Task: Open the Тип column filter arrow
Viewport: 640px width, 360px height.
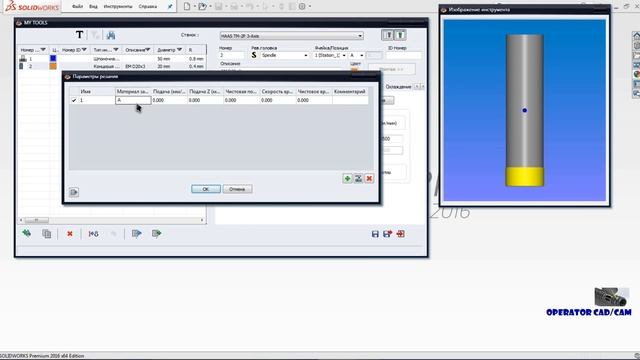Action: [116, 50]
